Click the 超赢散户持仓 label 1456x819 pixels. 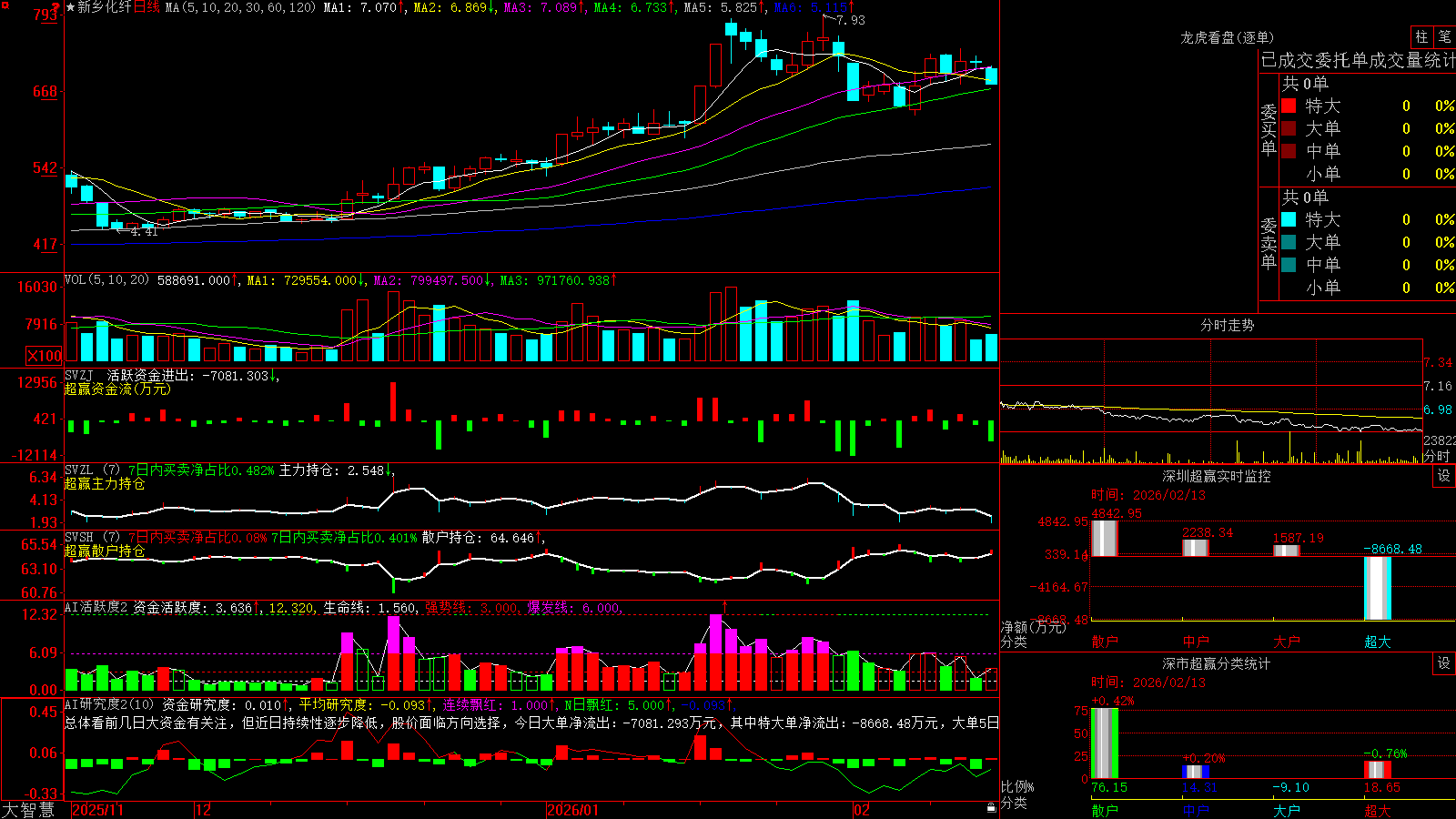pos(105,551)
